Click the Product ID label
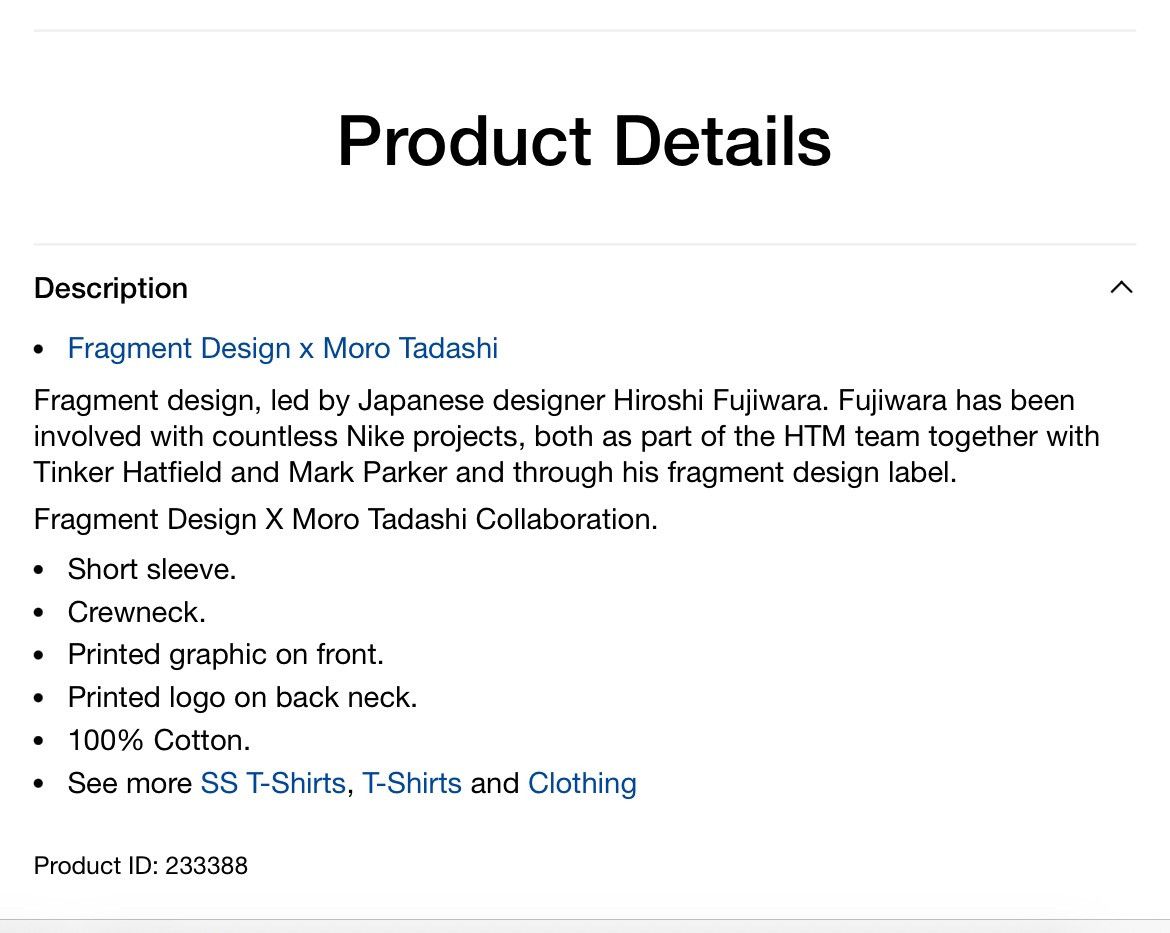The width and height of the screenshot is (1170, 933). [x=96, y=866]
